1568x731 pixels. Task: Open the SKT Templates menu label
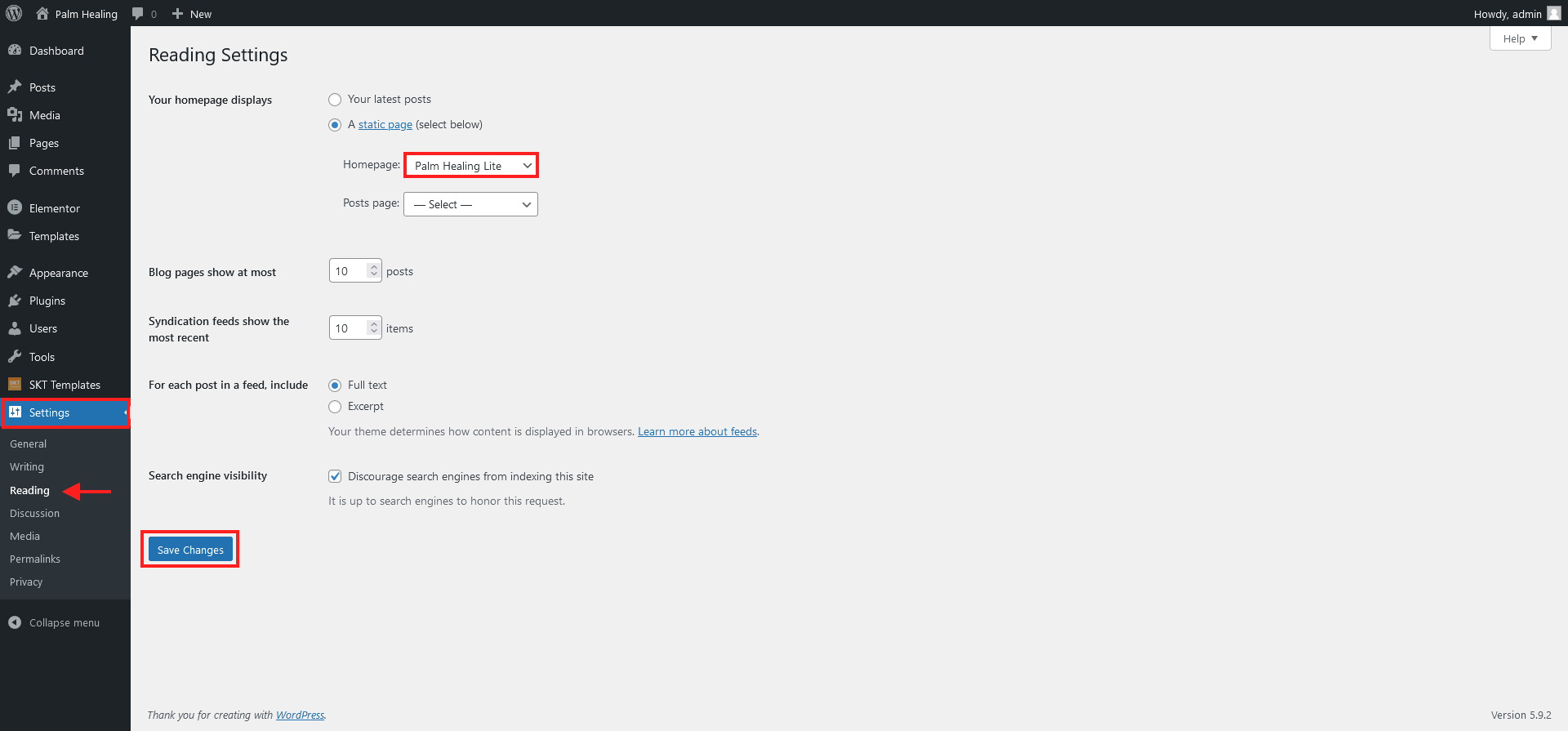65,385
